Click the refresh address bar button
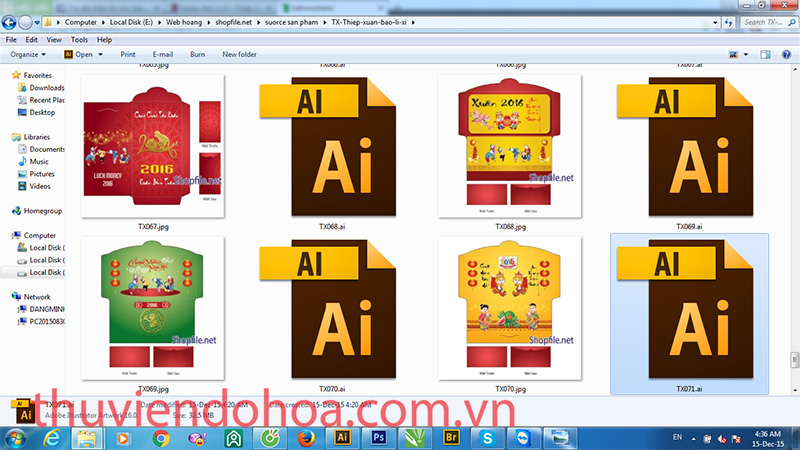This screenshot has height=450, width=800. 729,22
